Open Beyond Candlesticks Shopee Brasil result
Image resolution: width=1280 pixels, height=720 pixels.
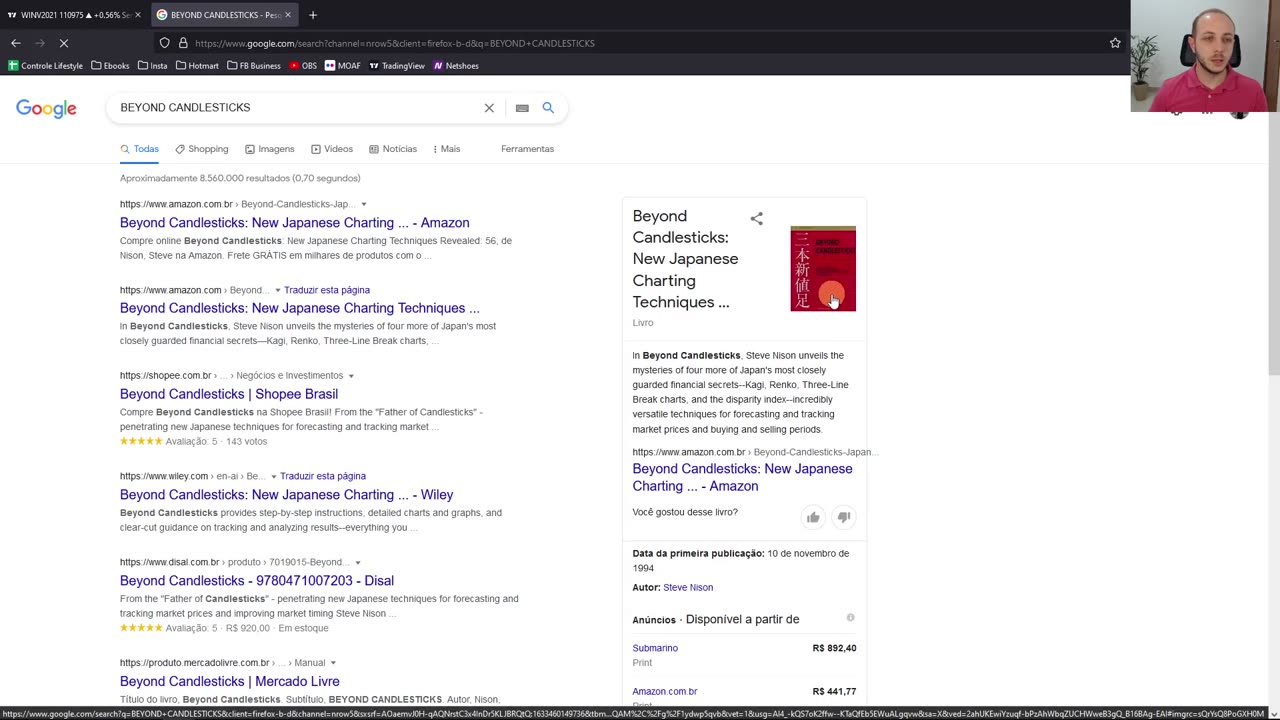coord(229,394)
